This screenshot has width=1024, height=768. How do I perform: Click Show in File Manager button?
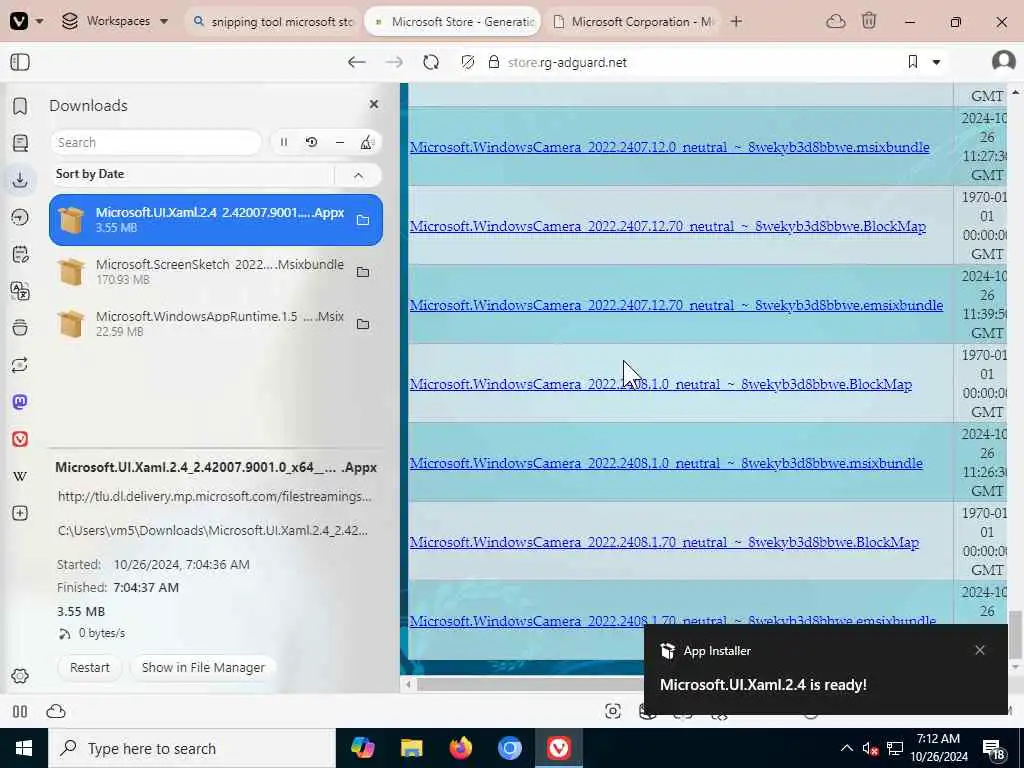(x=203, y=667)
